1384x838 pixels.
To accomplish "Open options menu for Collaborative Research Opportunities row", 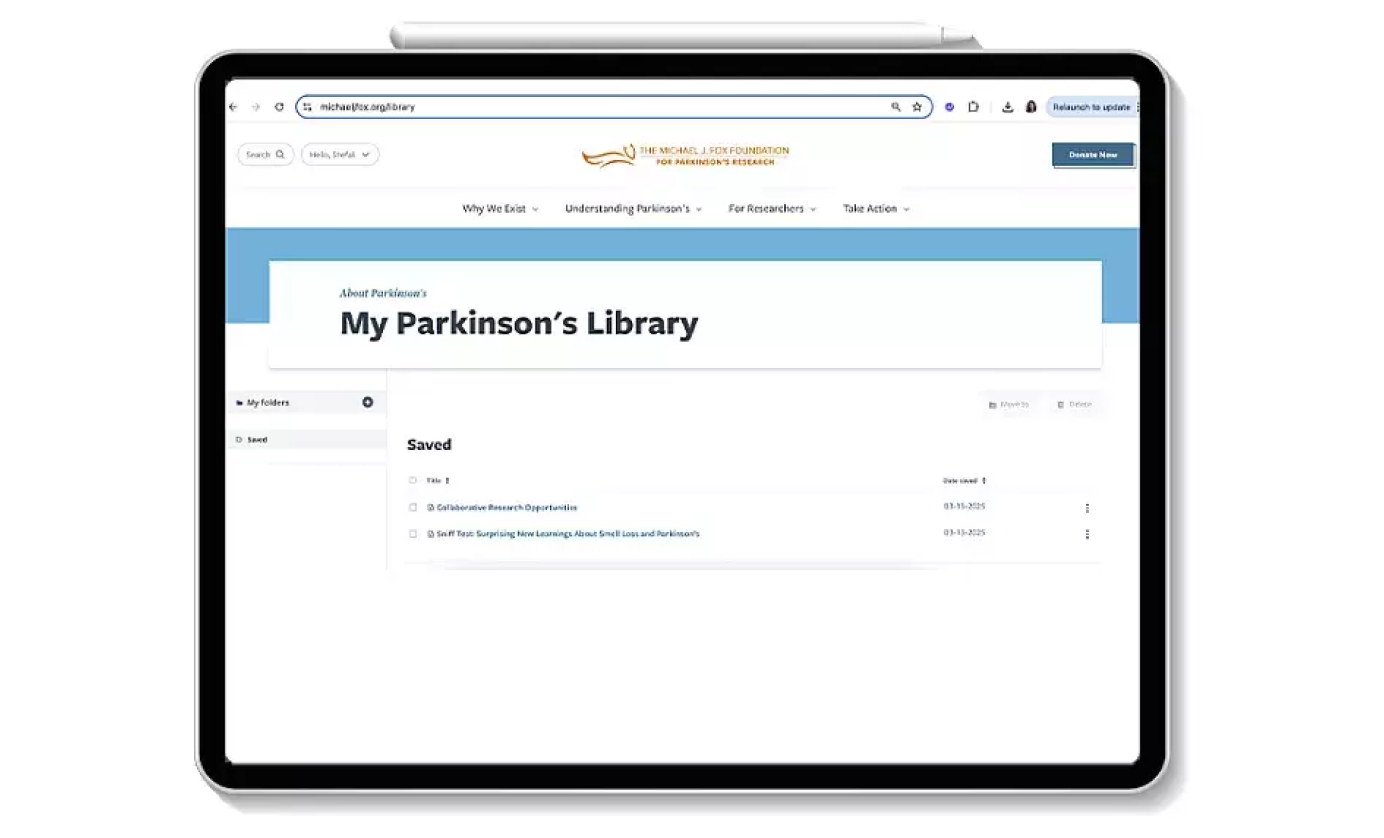I will pyautogui.click(x=1087, y=508).
